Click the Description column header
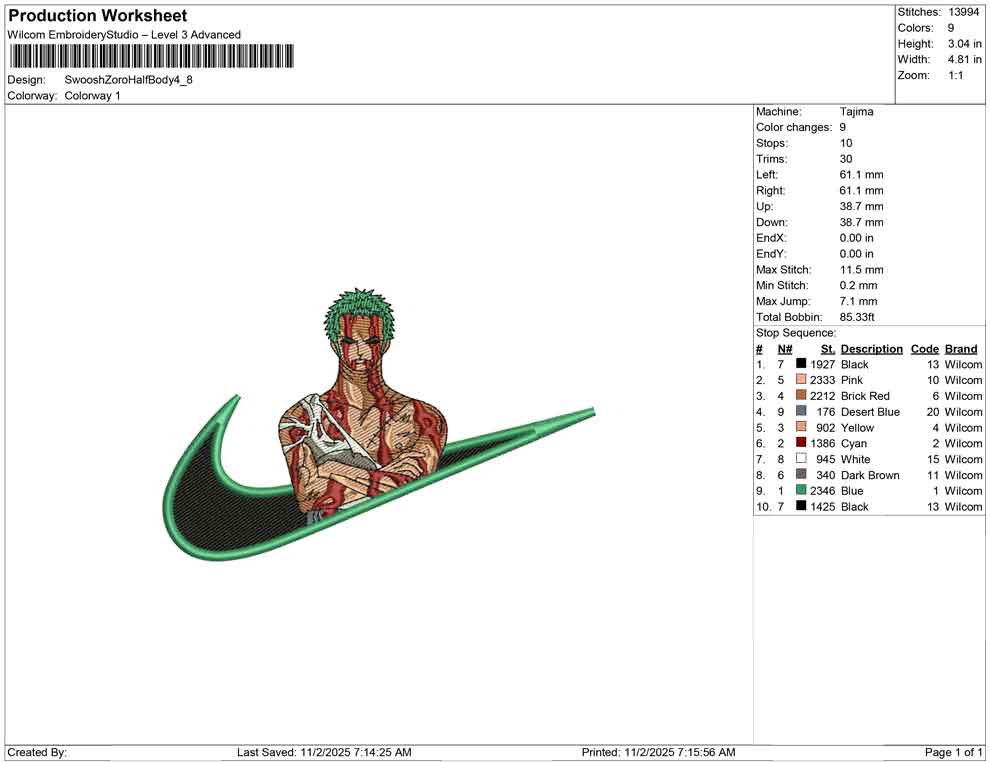The height and width of the screenshot is (762, 990). [871, 349]
